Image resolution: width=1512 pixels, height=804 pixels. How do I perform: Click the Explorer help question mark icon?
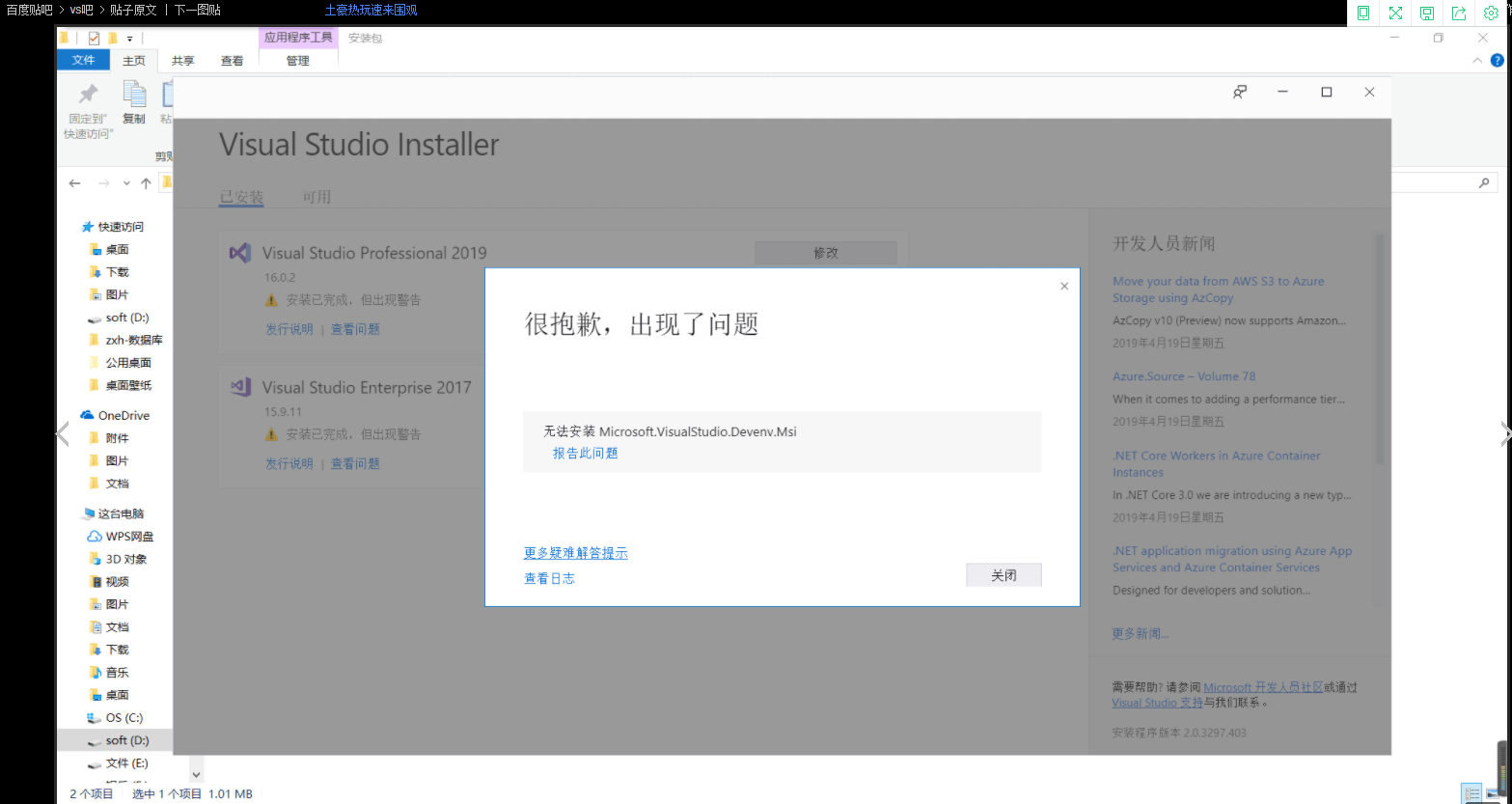(x=1498, y=60)
